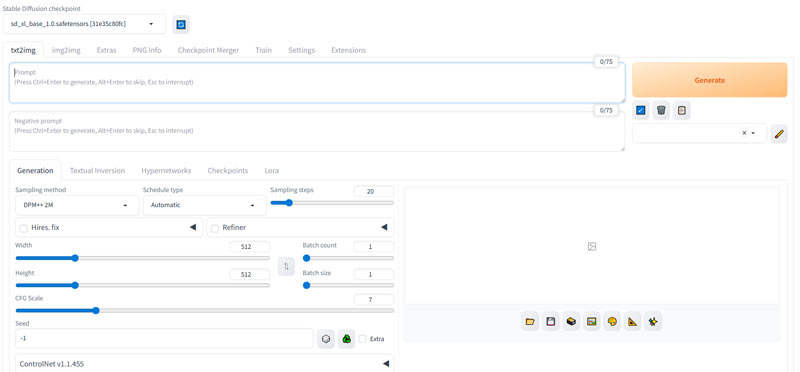Select the Checkpoints sub-tab
Image resolution: width=800 pixels, height=372 pixels.
(228, 170)
